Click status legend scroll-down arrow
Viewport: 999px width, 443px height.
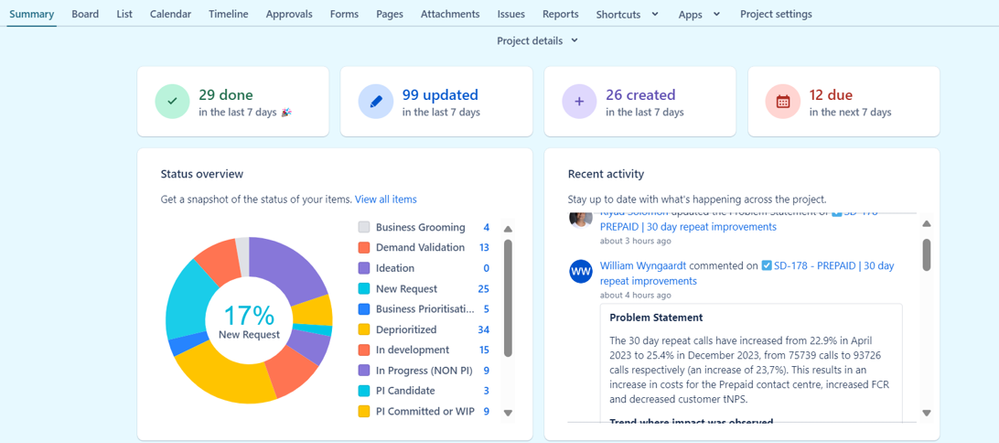click(508, 413)
